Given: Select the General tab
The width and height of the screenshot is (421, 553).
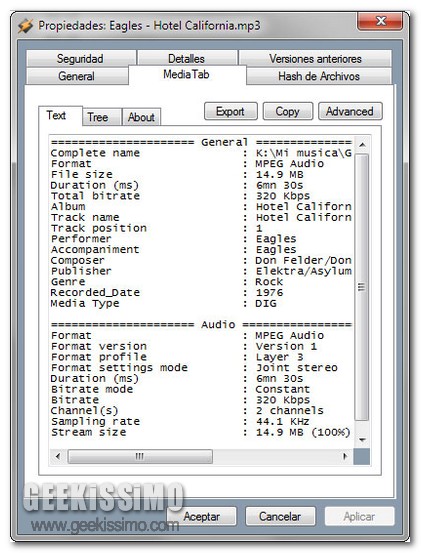Looking at the screenshot, I should tap(77, 76).
